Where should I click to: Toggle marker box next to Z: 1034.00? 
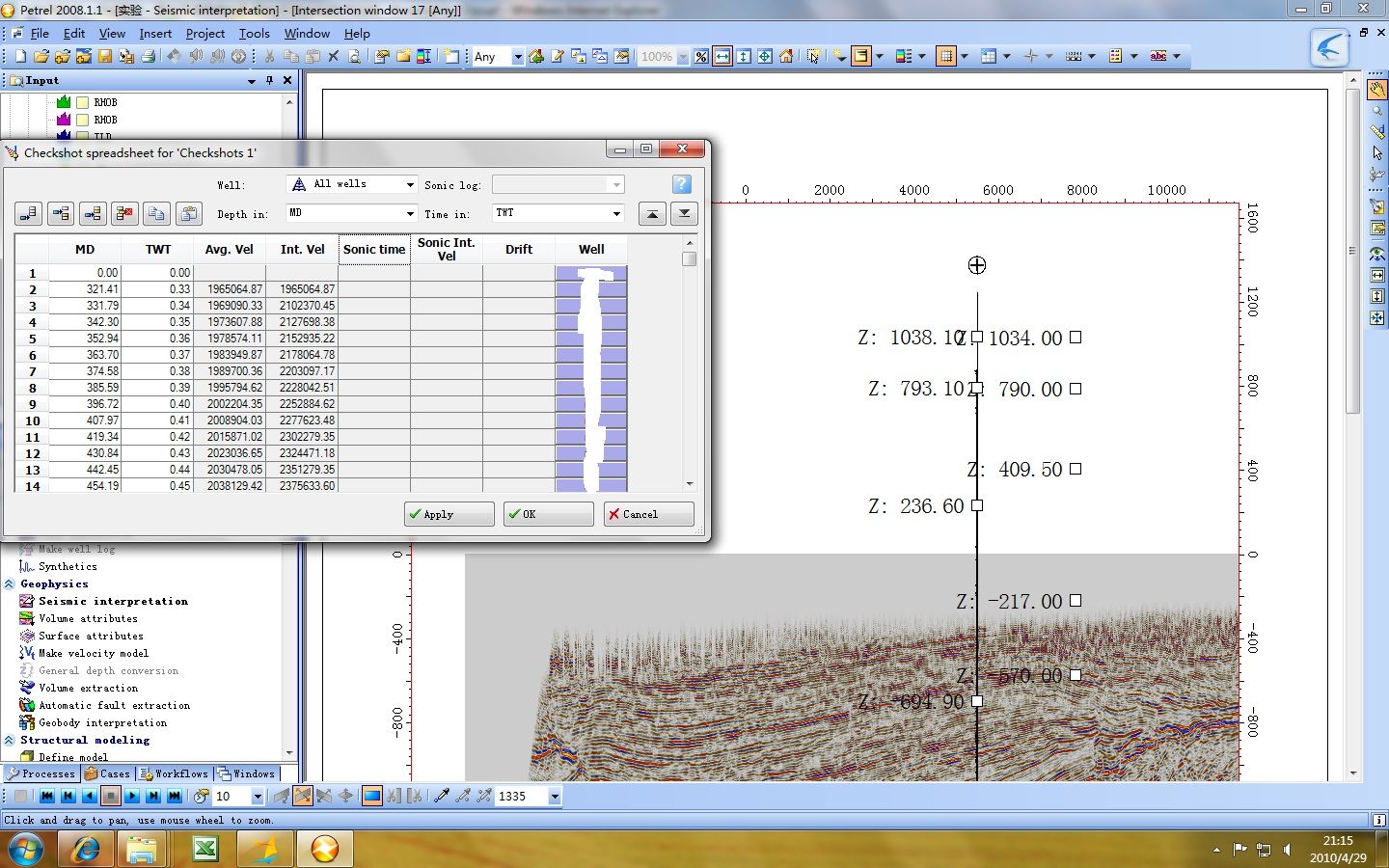1076,338
